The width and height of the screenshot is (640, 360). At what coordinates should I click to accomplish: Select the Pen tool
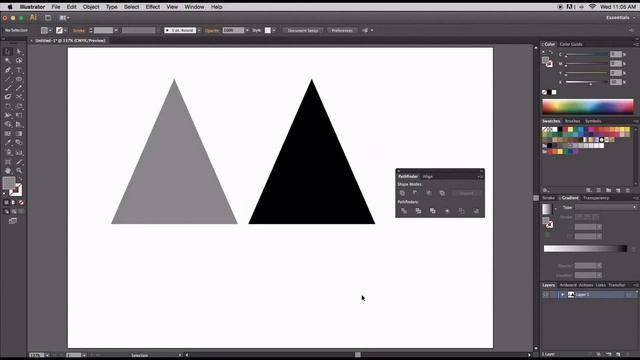[x=8, y=70]
